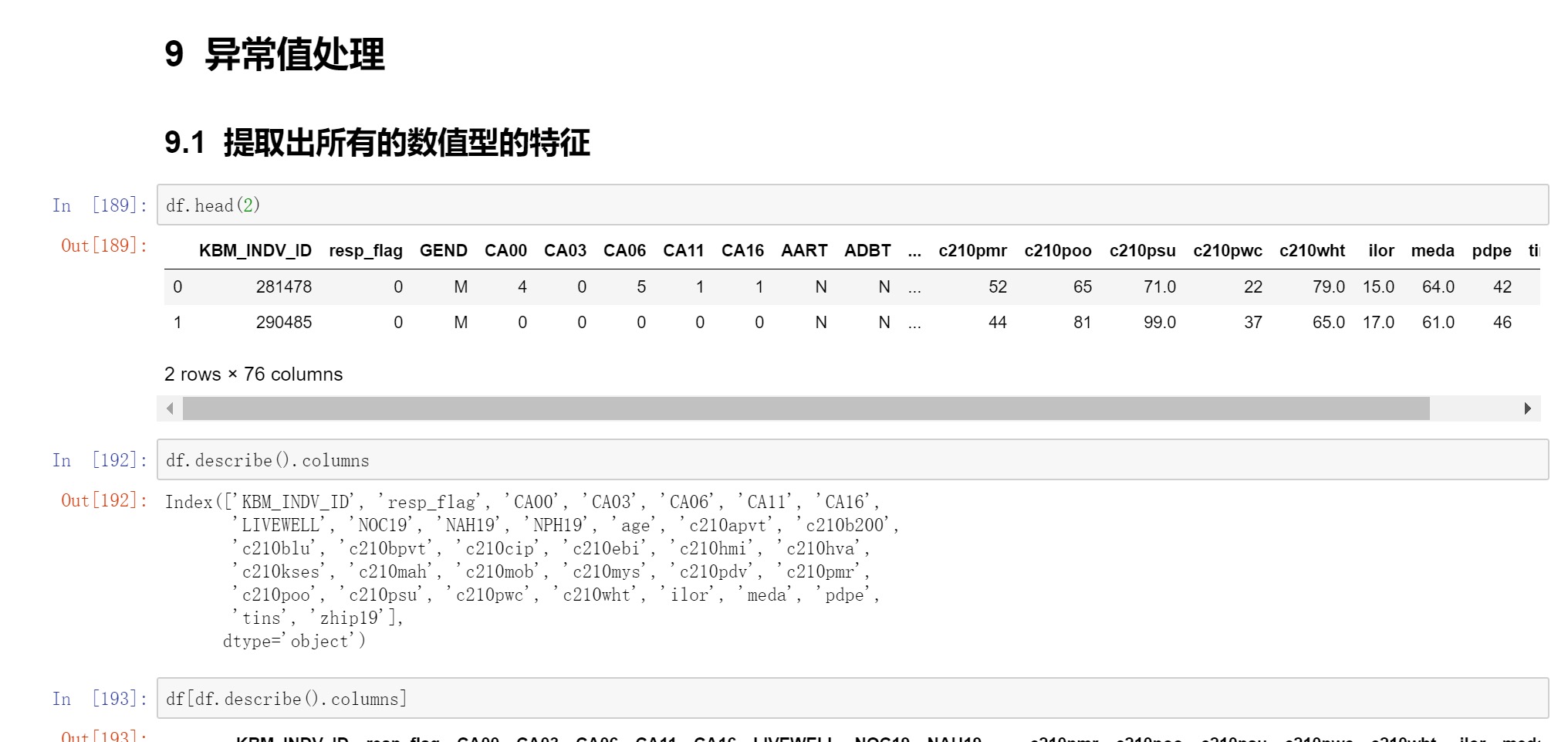Viewport: 1568px width, 742px height.
Task: Click the value 17.0 in ilor column
Action: pos(1378,323)
